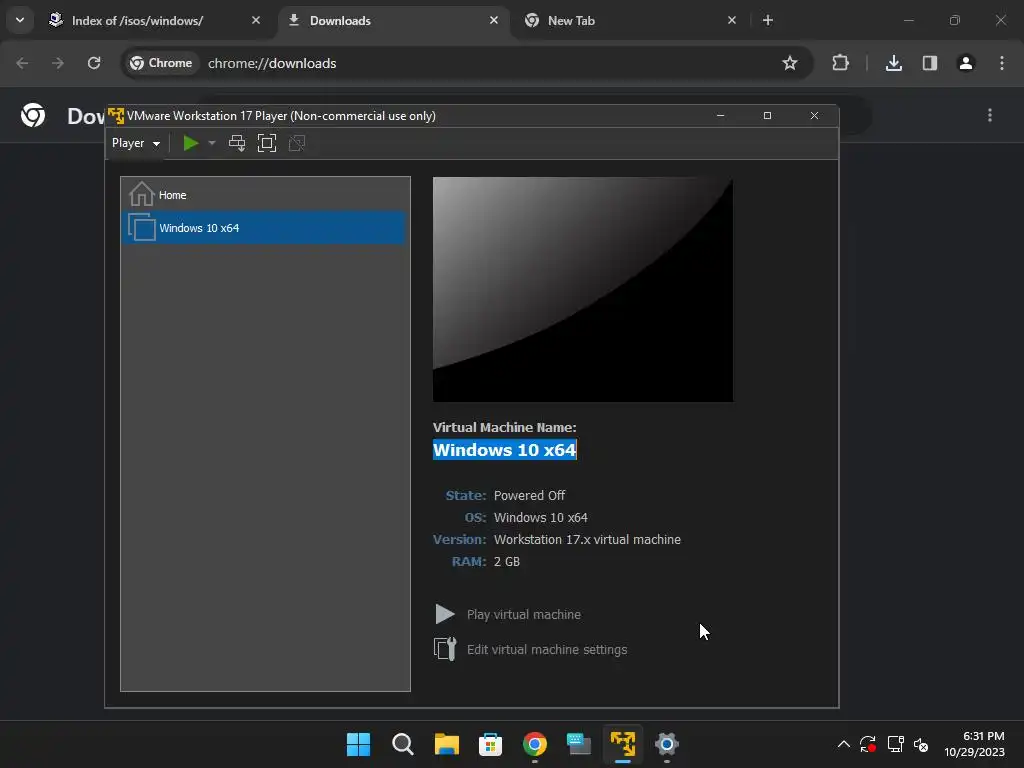1024x768 pixels.
Task: Click the virtual machine preview thumbnail
Action: click(583, 289)
